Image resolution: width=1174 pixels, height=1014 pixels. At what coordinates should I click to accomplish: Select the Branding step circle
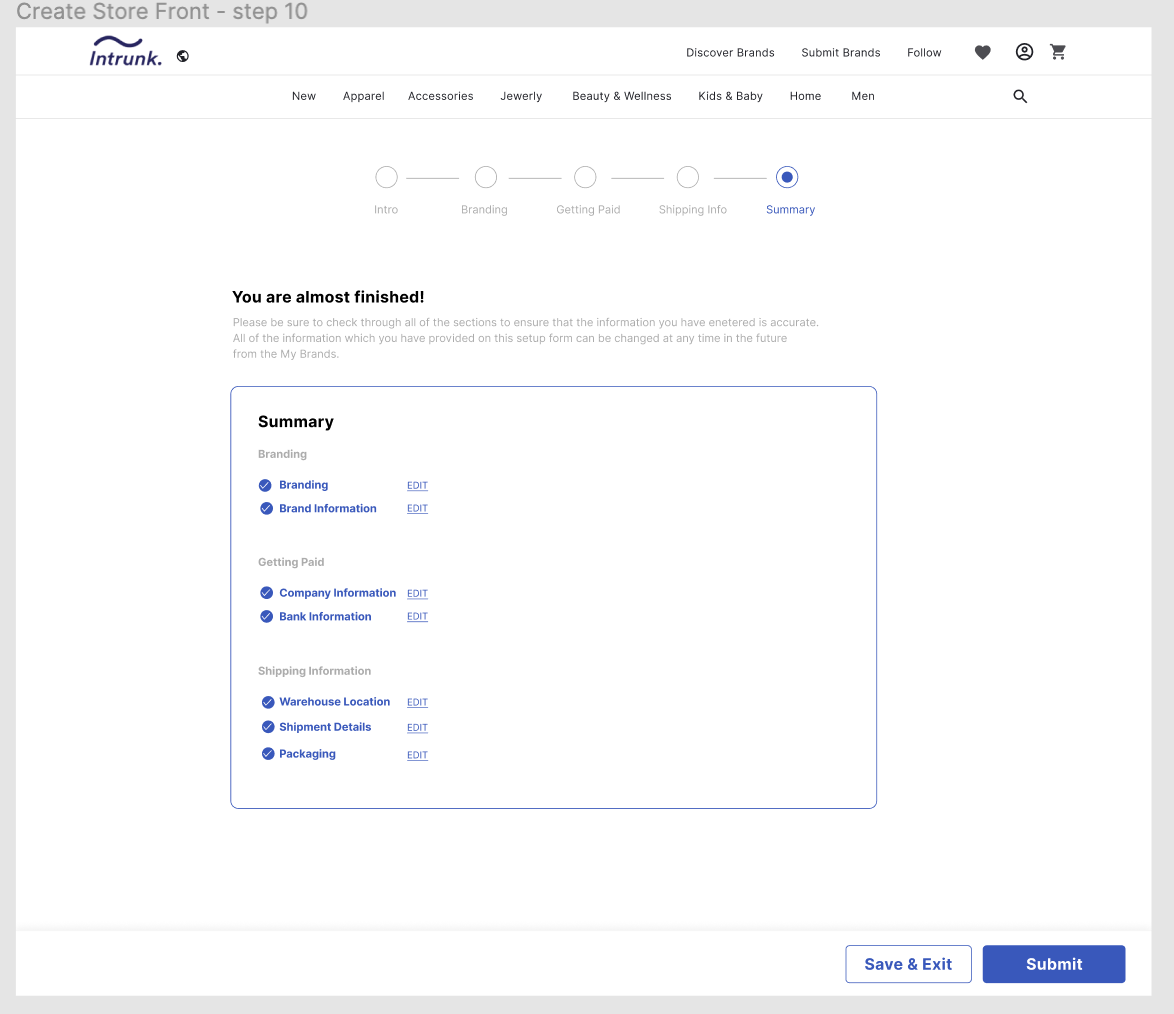pos(486,177)
